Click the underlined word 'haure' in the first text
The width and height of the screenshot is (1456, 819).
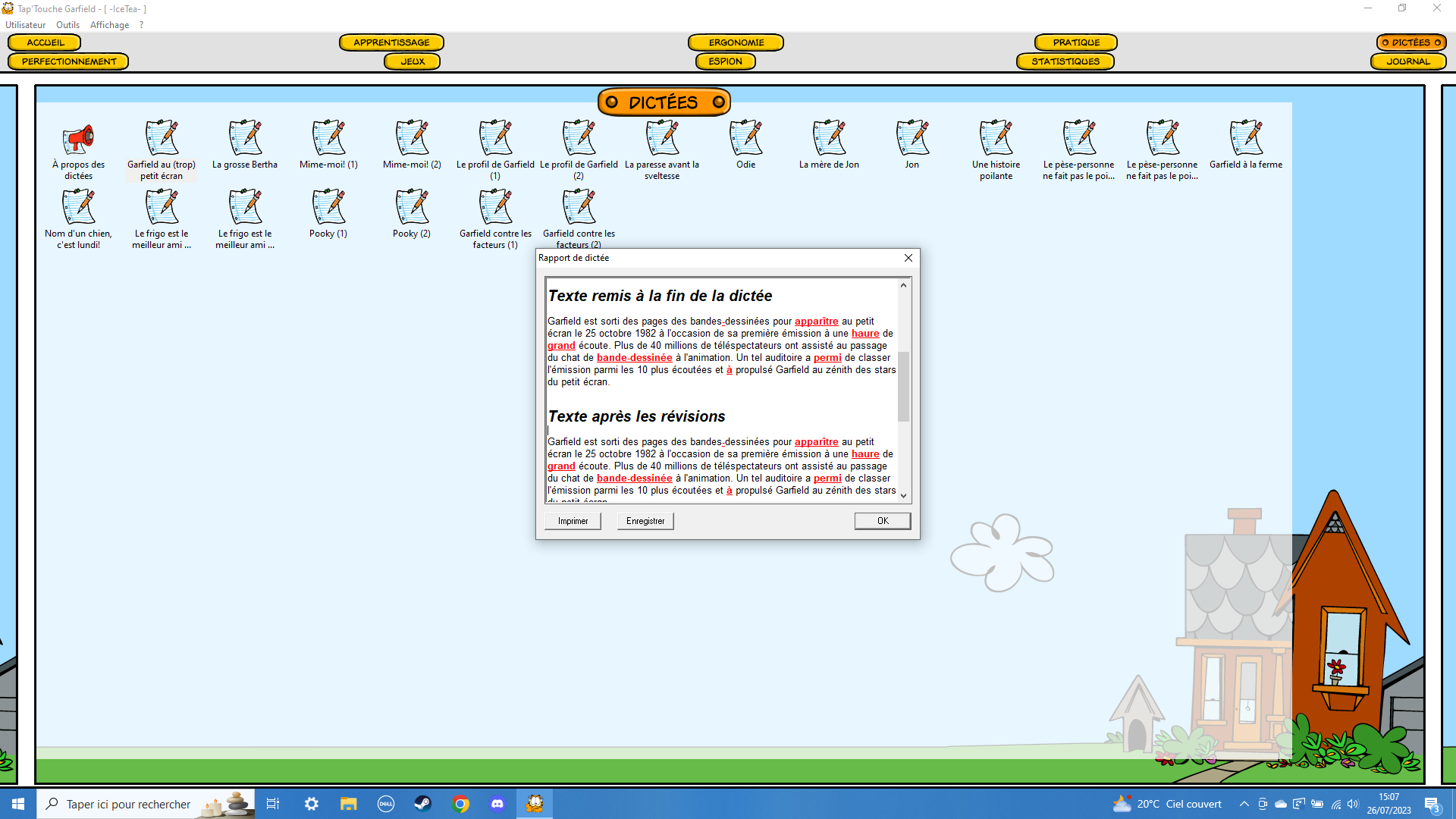(865, 334)
